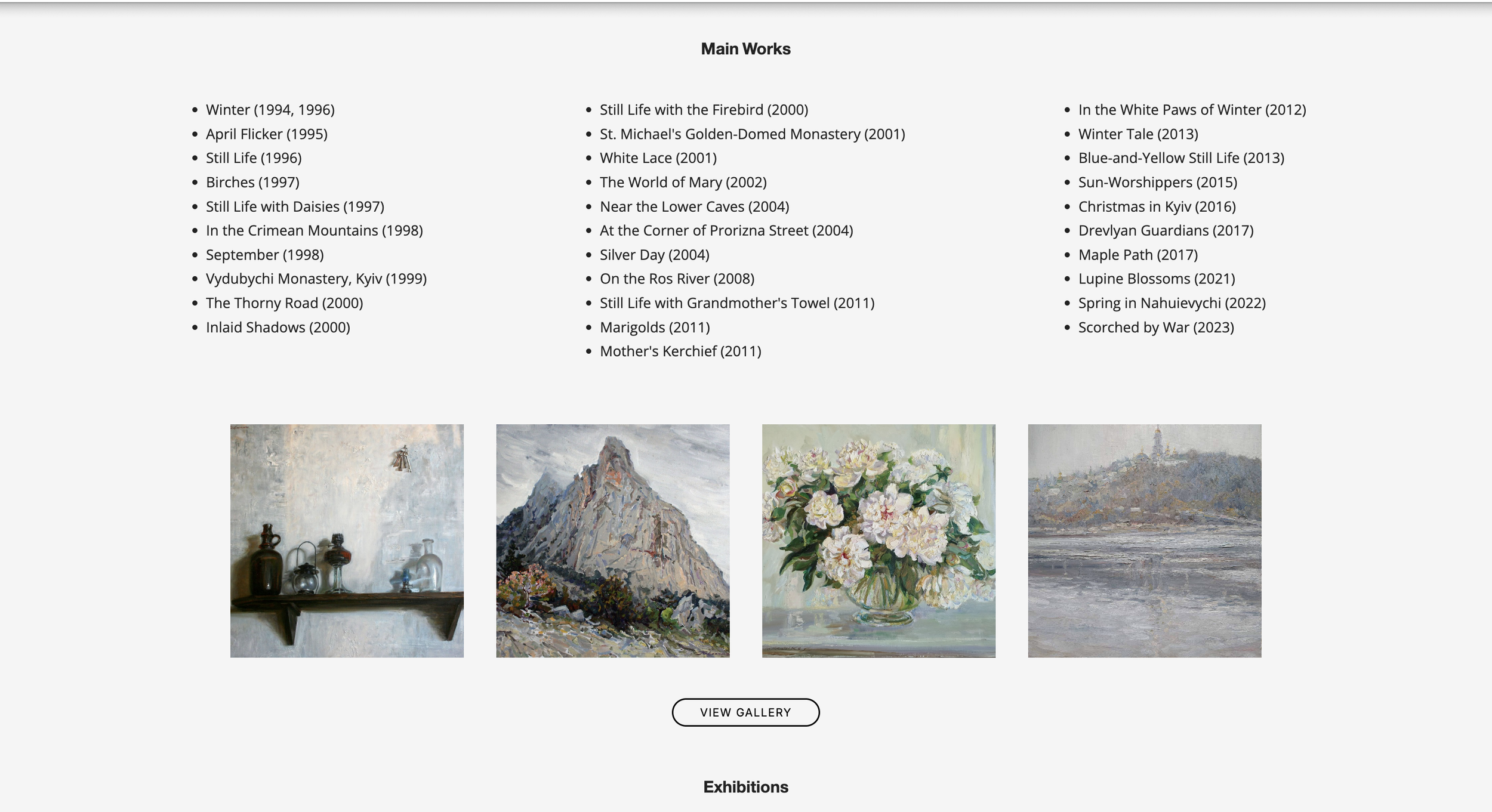
Task: Open the white peonies bouquet painting
Action: (878, 541)
